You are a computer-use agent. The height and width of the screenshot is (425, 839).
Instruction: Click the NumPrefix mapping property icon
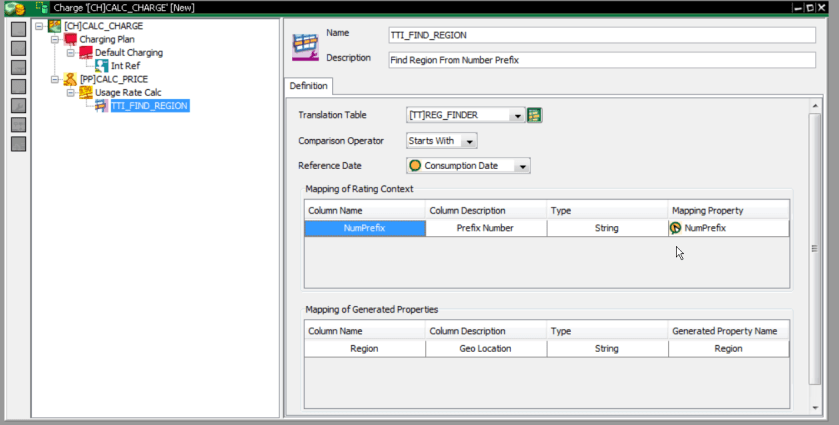(x=675, y=228)
